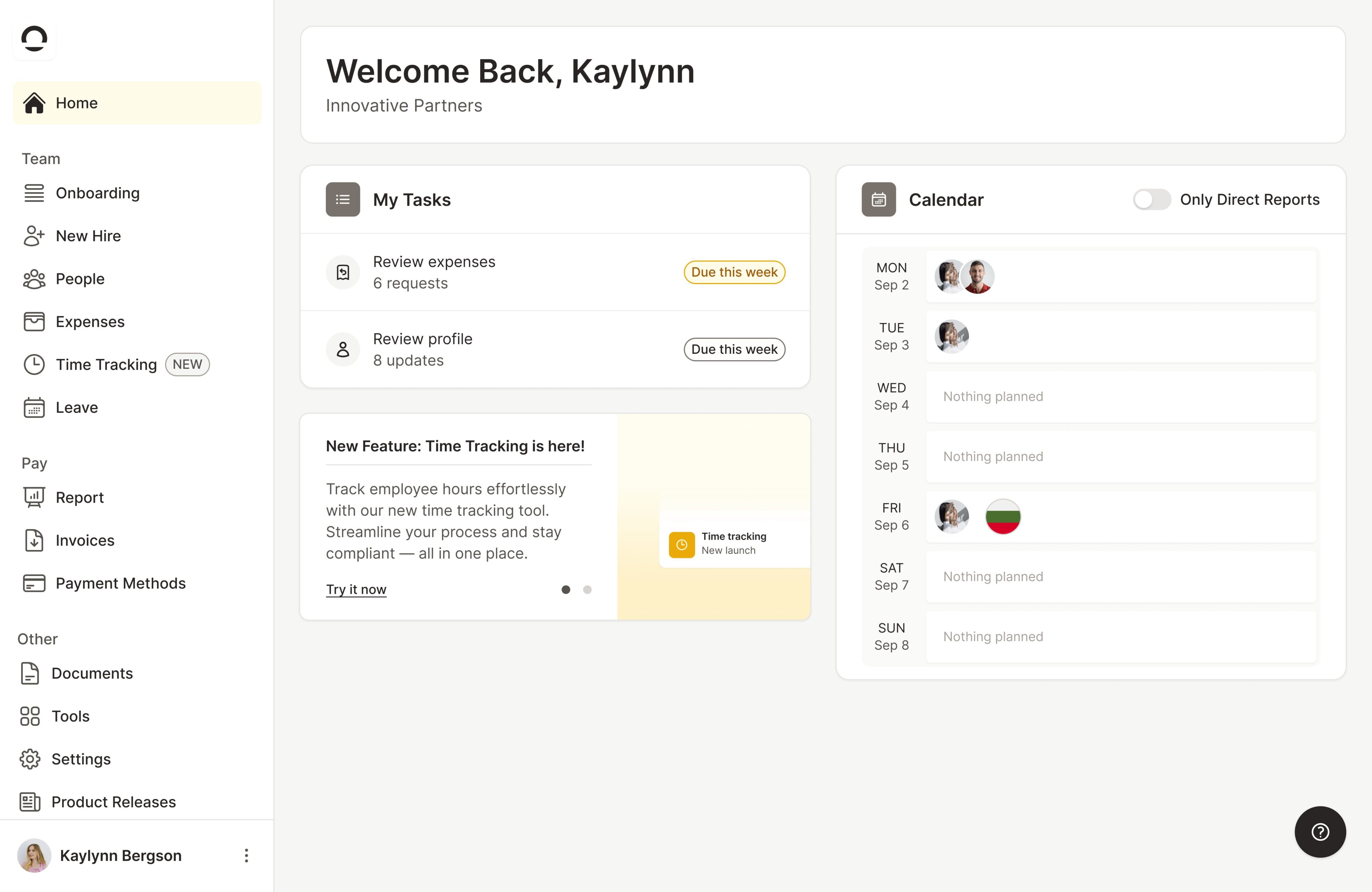Viewport: 1372px width, 892px height.
Task: Select the first carousel dot indicator
Action: coord(566,589)
